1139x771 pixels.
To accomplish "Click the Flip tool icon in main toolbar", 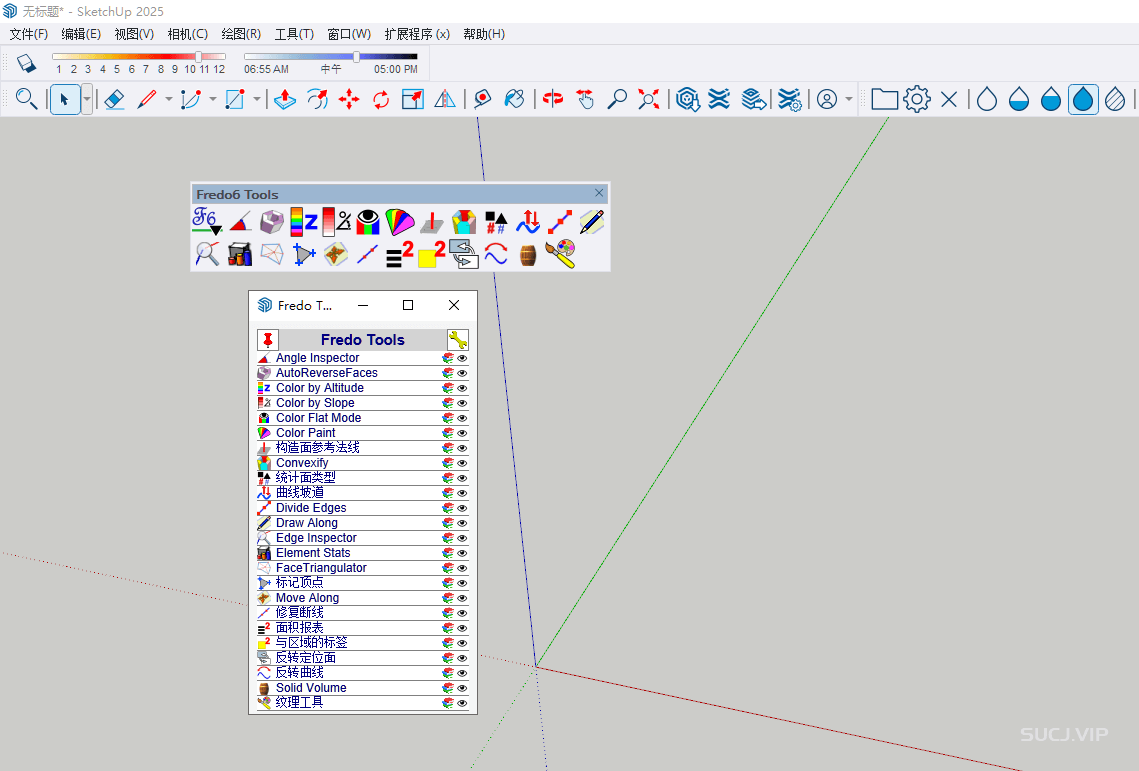I will (445, 99).
